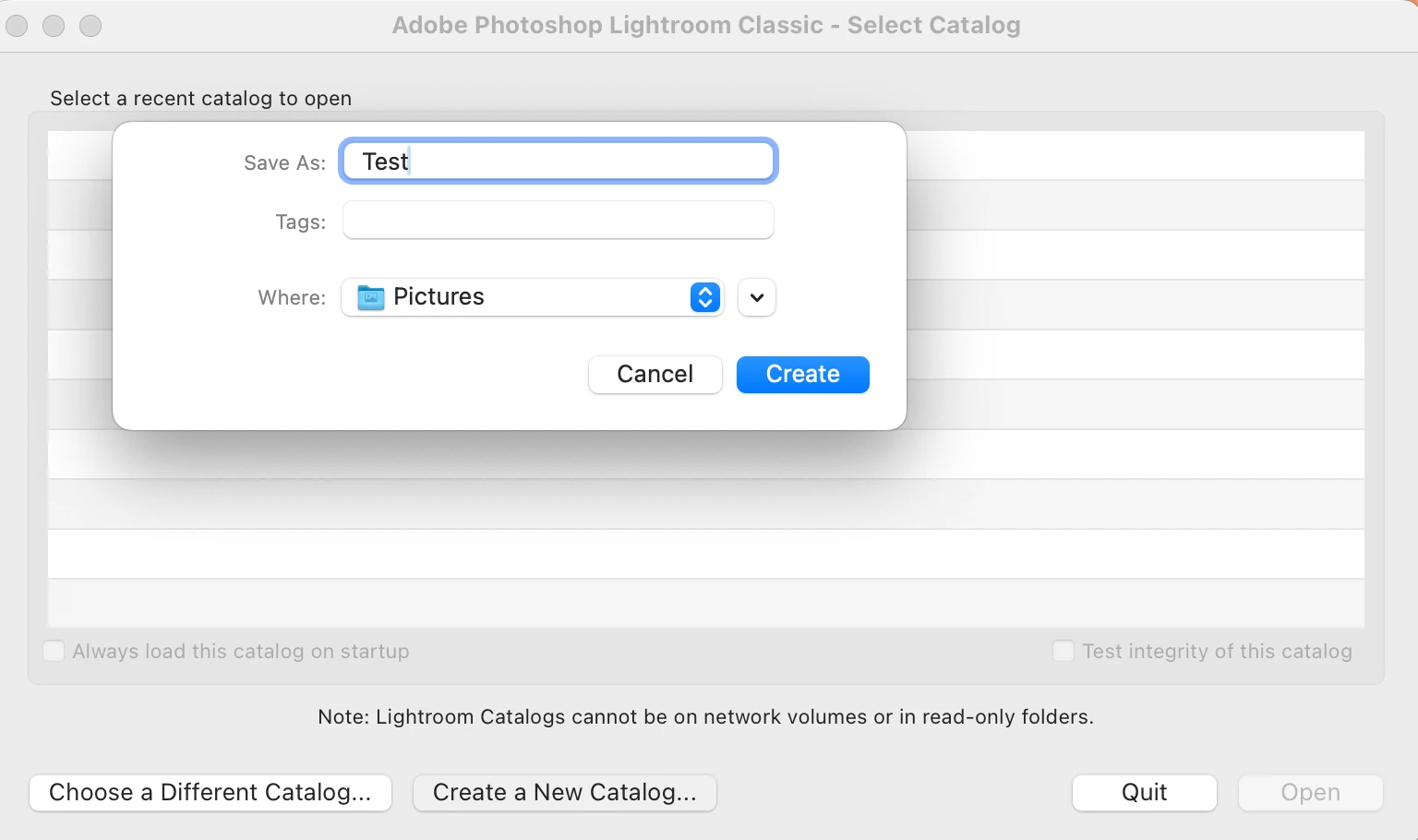Expand the save dialog with chevron button
Viewport: 1418px width, 840px height.
coord(757,297)
